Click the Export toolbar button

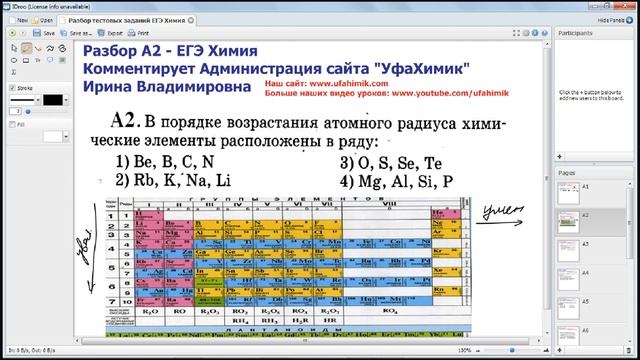pyautogui.click(x=110, y=33)
